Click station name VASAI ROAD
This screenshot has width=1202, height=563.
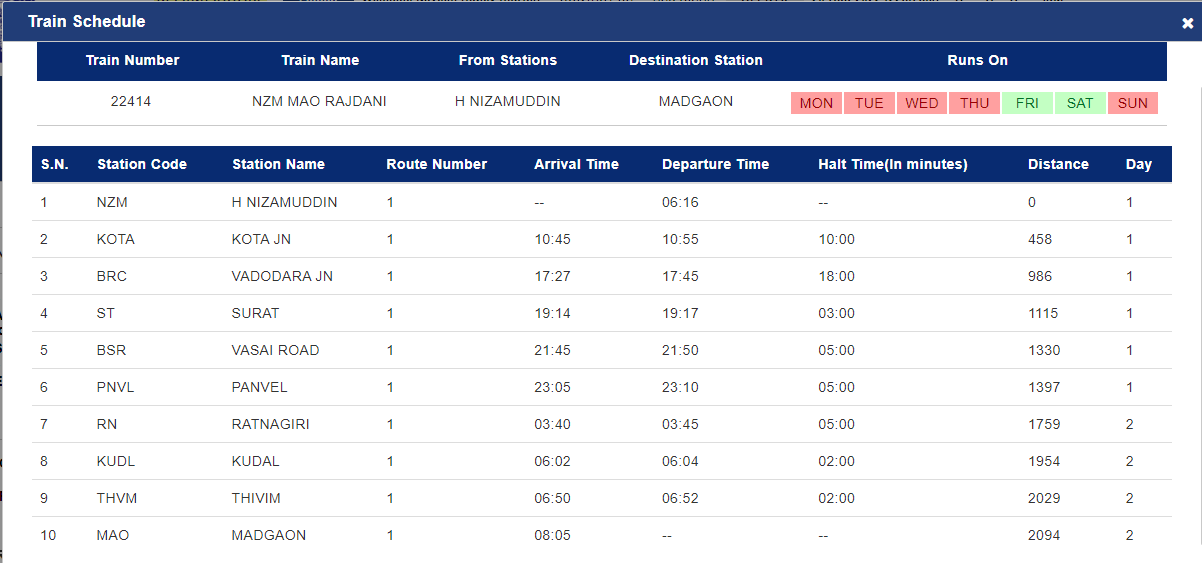275,350
